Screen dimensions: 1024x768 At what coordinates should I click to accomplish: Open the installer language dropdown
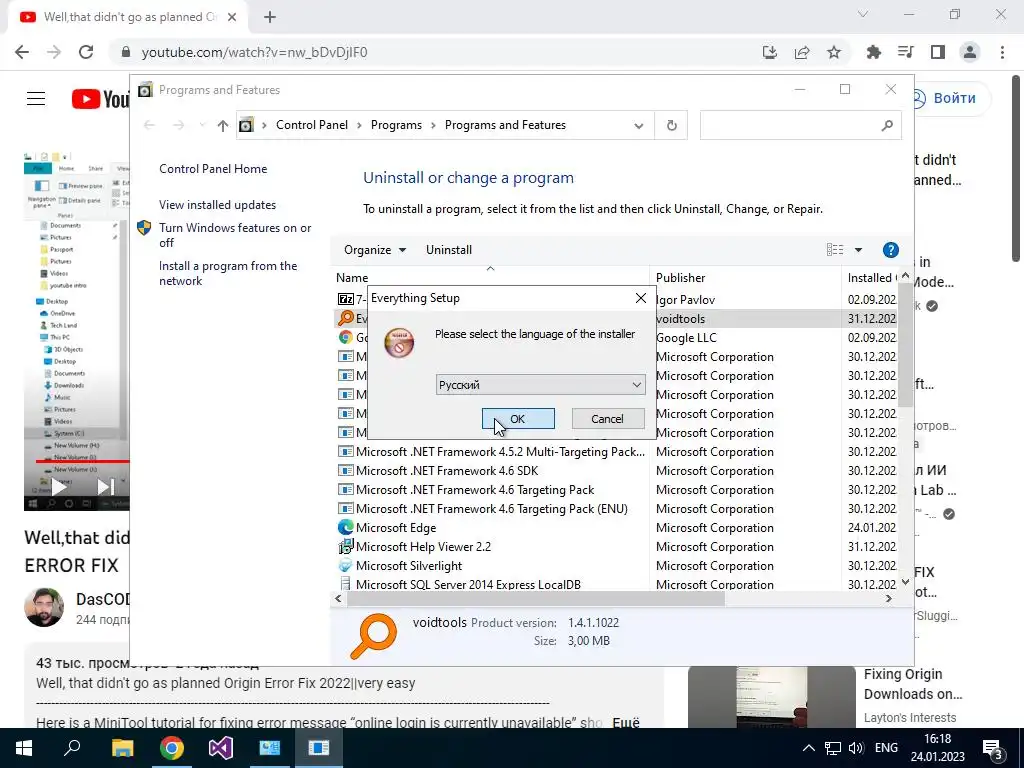coord(540,385)
